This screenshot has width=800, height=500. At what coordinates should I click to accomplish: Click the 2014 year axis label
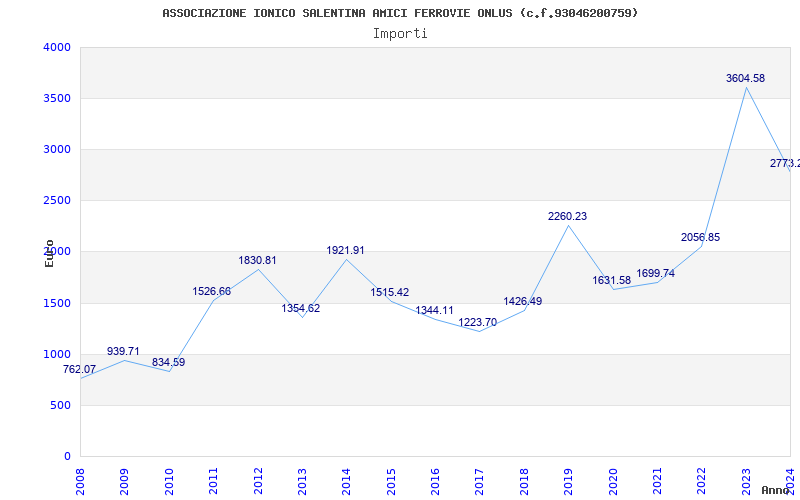pos(346,482)
